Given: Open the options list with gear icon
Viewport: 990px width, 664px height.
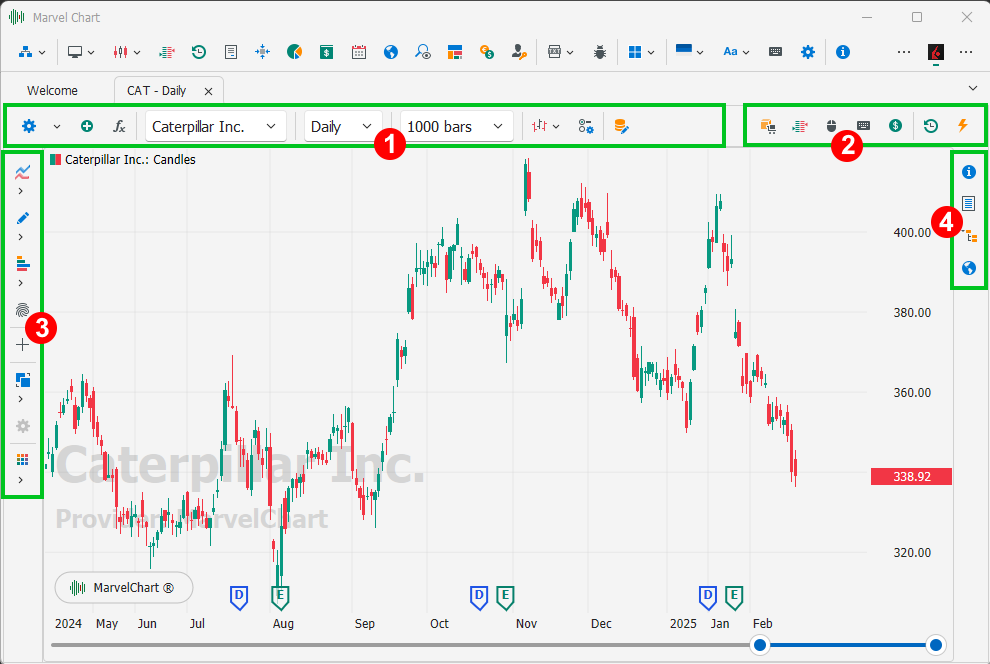Looking at the screenshot, I should coord(586,126).
